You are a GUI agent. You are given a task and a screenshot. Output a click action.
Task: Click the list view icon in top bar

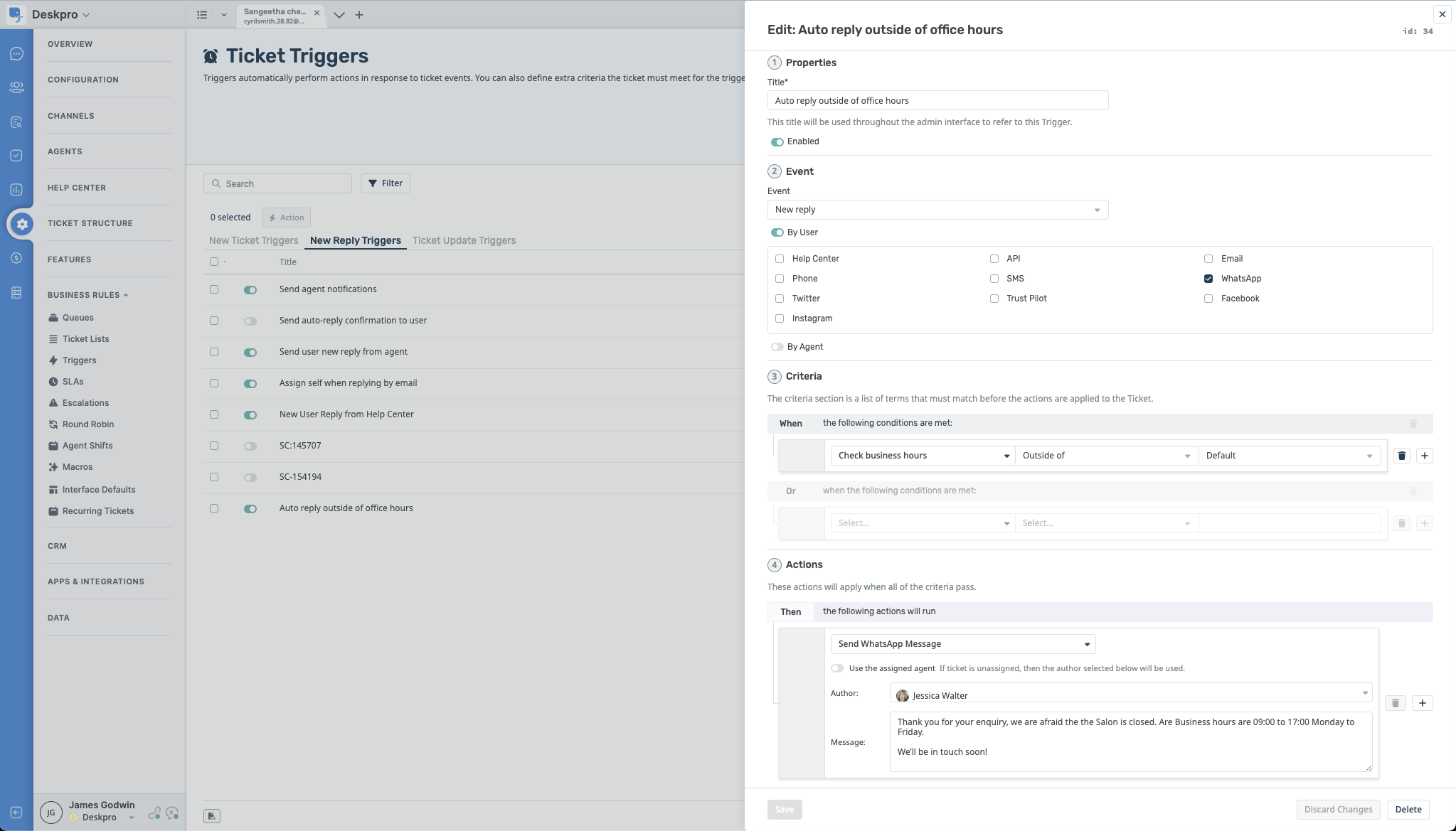click(x=202, y=15)
